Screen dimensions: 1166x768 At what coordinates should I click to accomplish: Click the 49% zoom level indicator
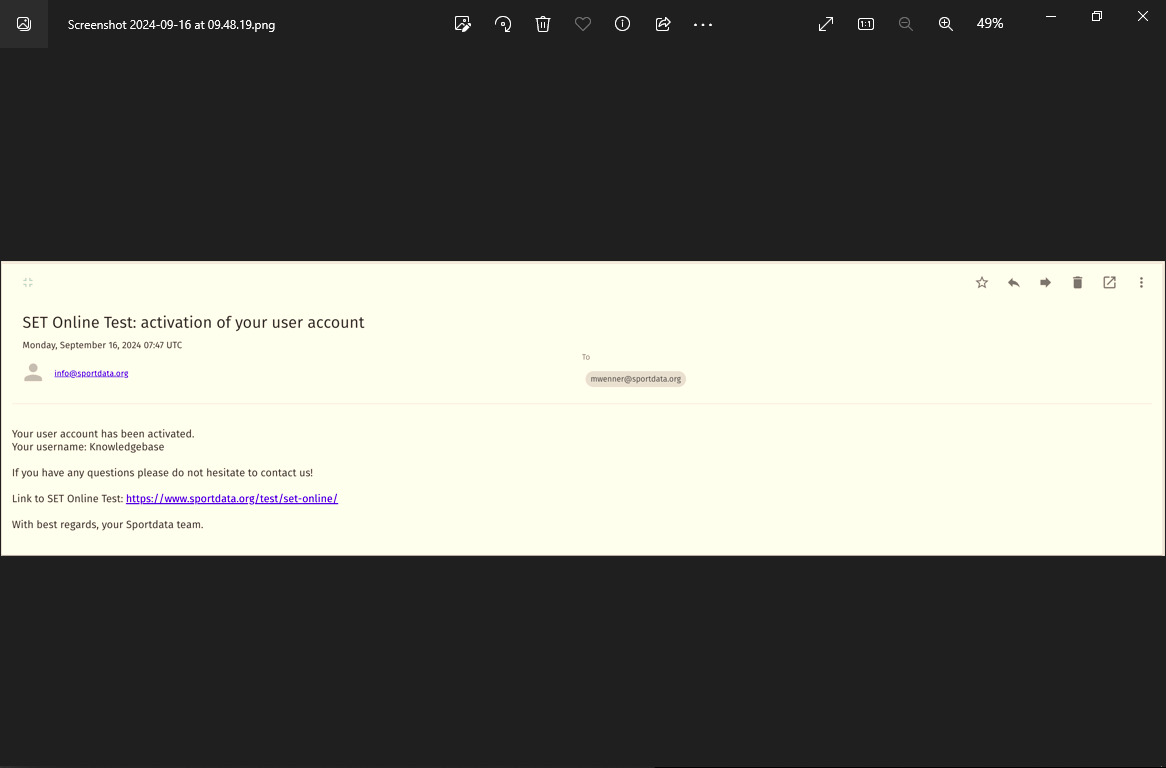(990, 24)
